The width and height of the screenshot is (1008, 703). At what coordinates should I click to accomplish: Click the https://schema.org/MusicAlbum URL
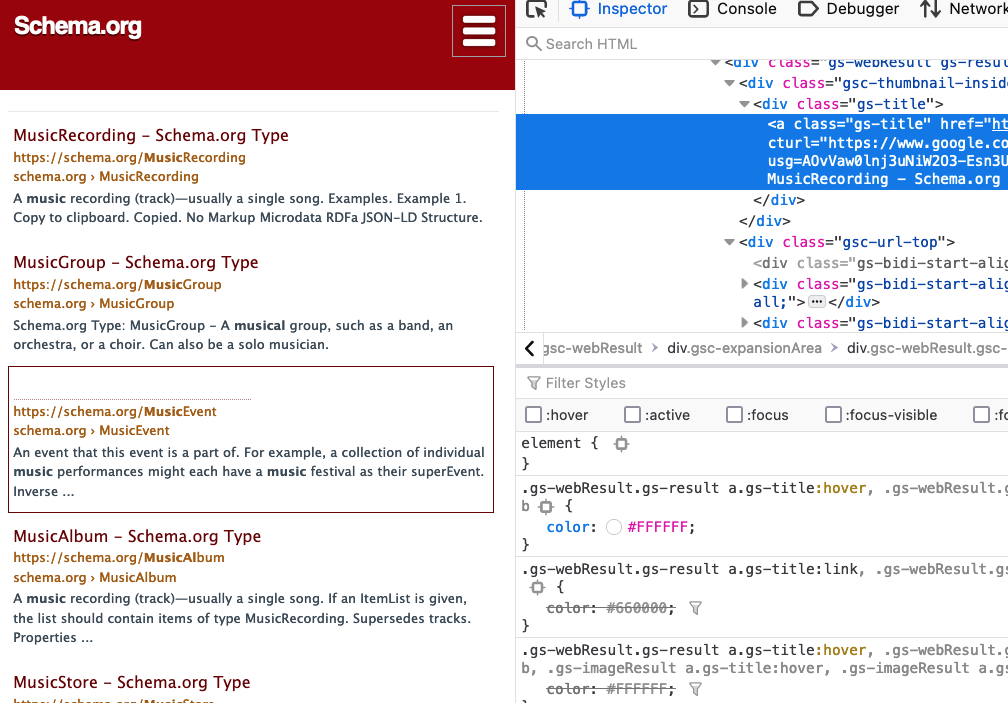[119, 557]
